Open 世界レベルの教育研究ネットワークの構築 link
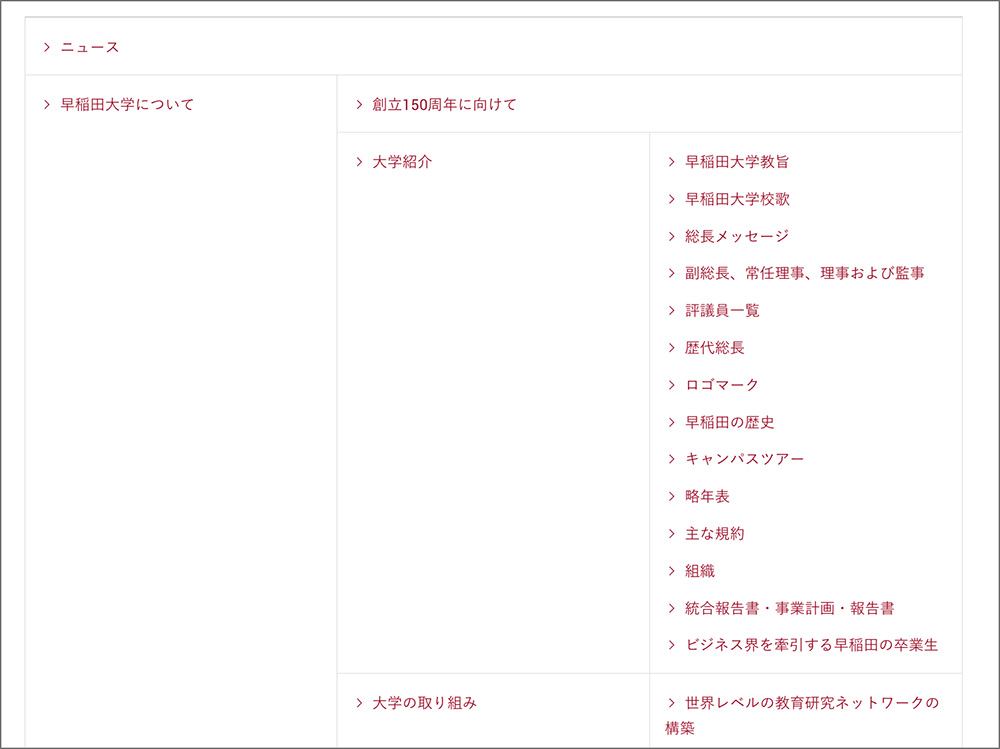 (802, 715)
